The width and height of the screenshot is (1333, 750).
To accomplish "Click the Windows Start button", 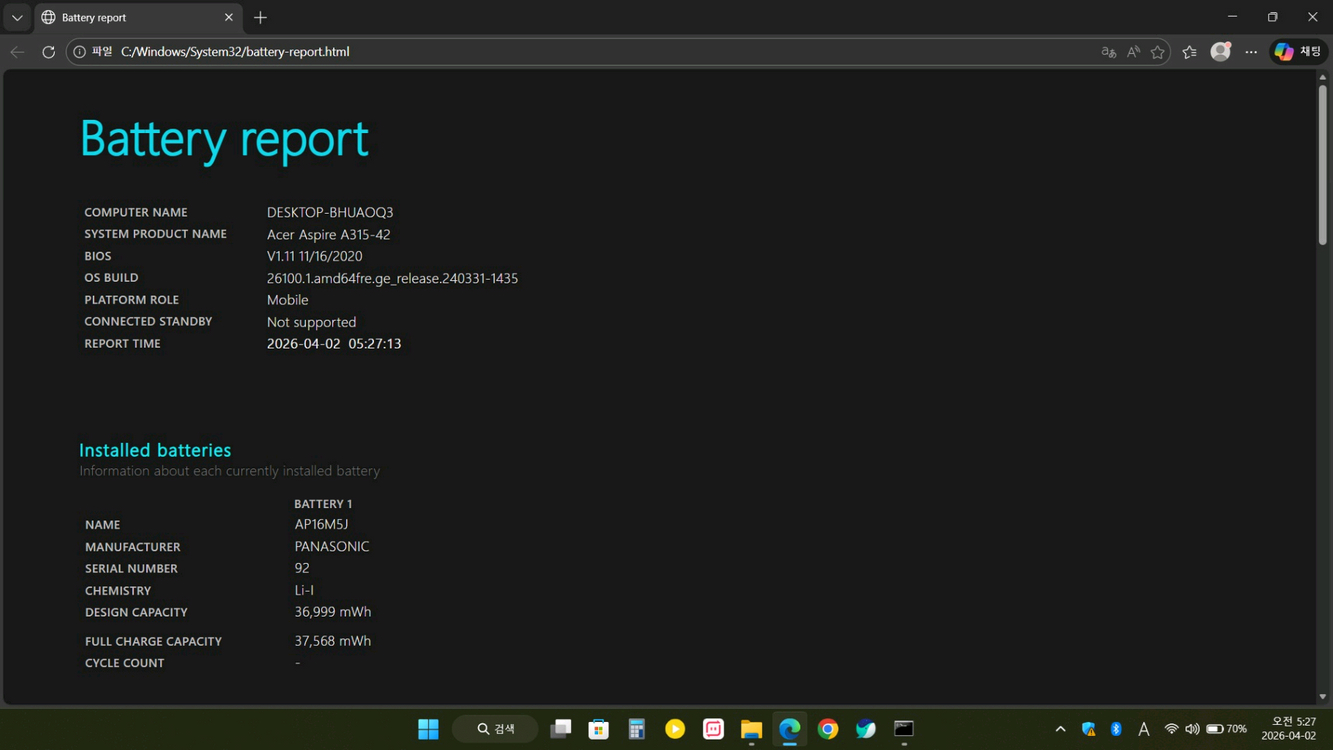I will click(428, 729).
